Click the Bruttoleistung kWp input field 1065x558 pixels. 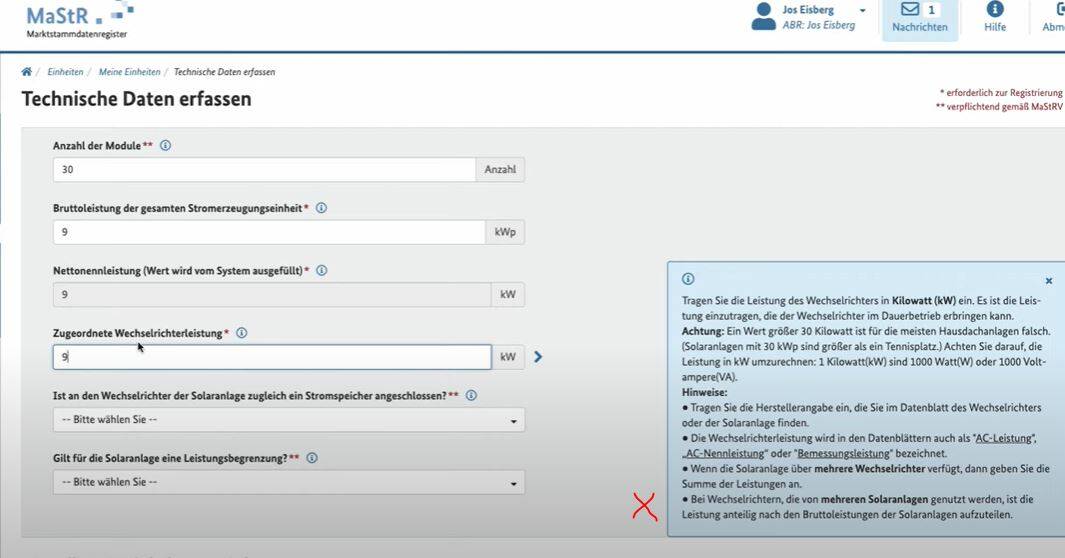coord(269,232)
